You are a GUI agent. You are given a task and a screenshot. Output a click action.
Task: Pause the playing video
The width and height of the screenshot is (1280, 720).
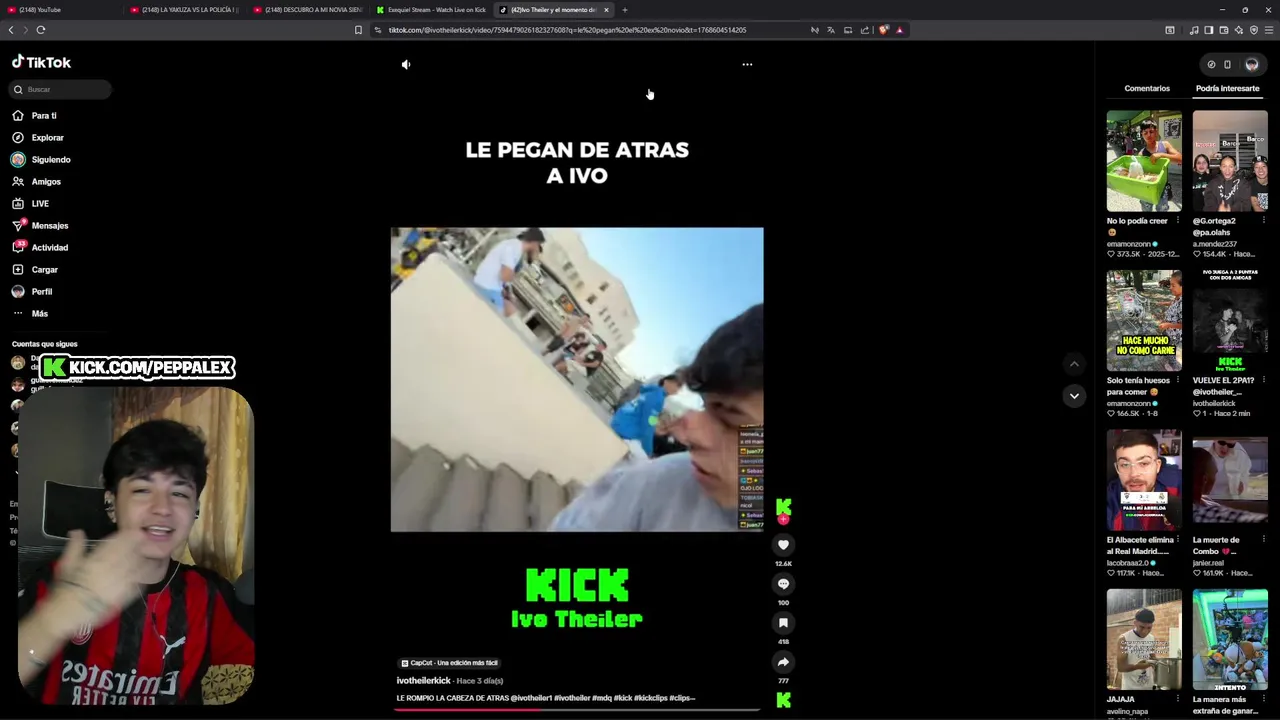(577, 380)
